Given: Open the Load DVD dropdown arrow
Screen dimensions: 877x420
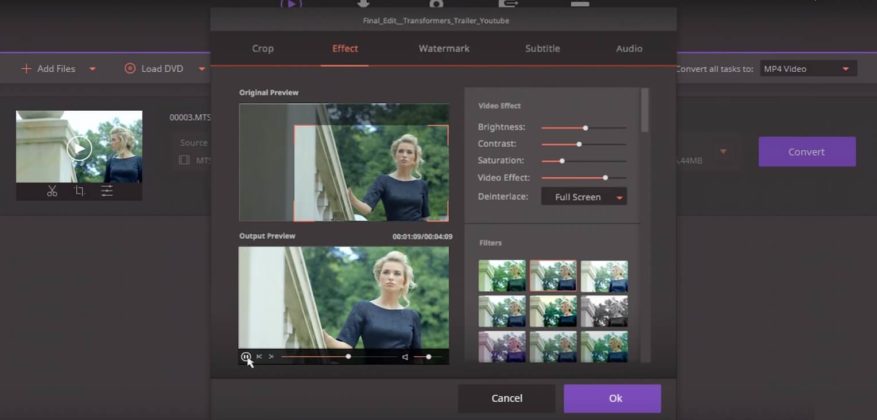Looking at the screenshot, I should point(202,69).
